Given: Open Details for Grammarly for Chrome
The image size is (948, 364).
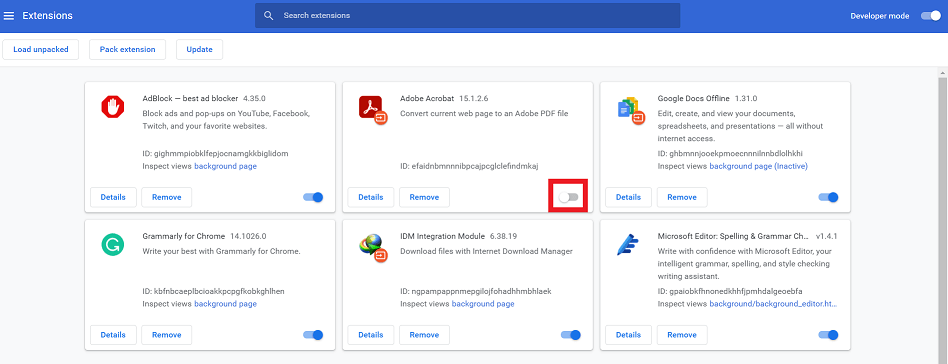Looking at the screenshot, I should (x=113, y=334).
